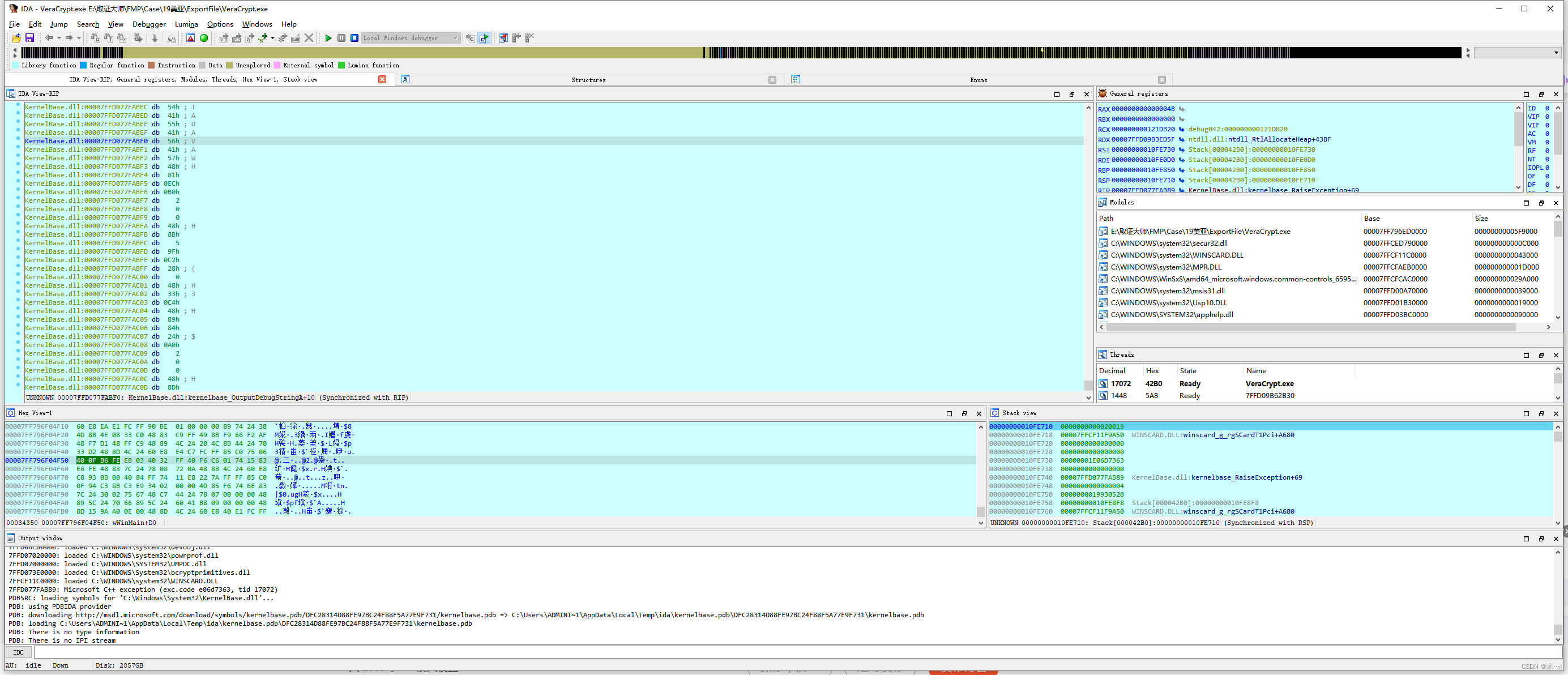Save the database with the disk icon
The width and height of the screenshot is (1568, 675).
click(29, 38)
